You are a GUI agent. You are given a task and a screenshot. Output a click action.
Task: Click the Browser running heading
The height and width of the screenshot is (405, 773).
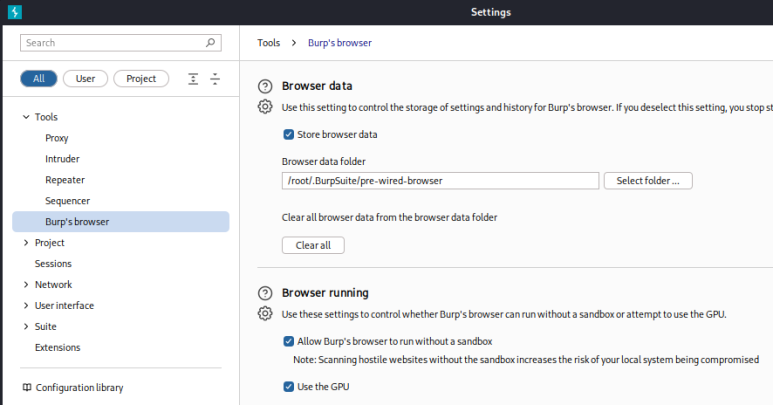click(x=325, y=293)
